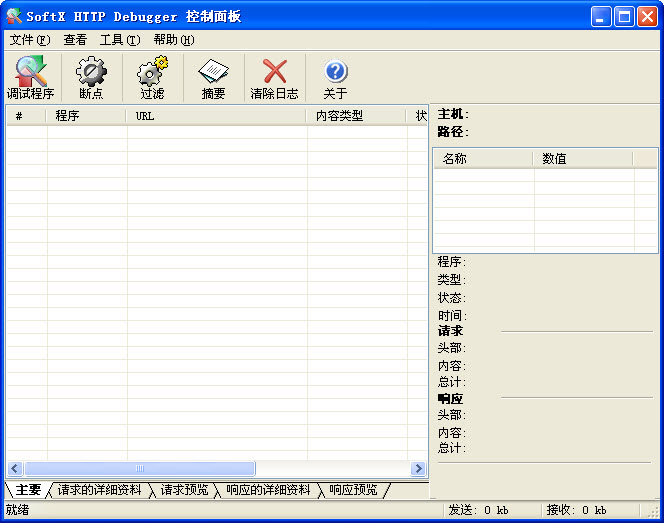Open the 帮助(H) menu

tap(174, 40)
